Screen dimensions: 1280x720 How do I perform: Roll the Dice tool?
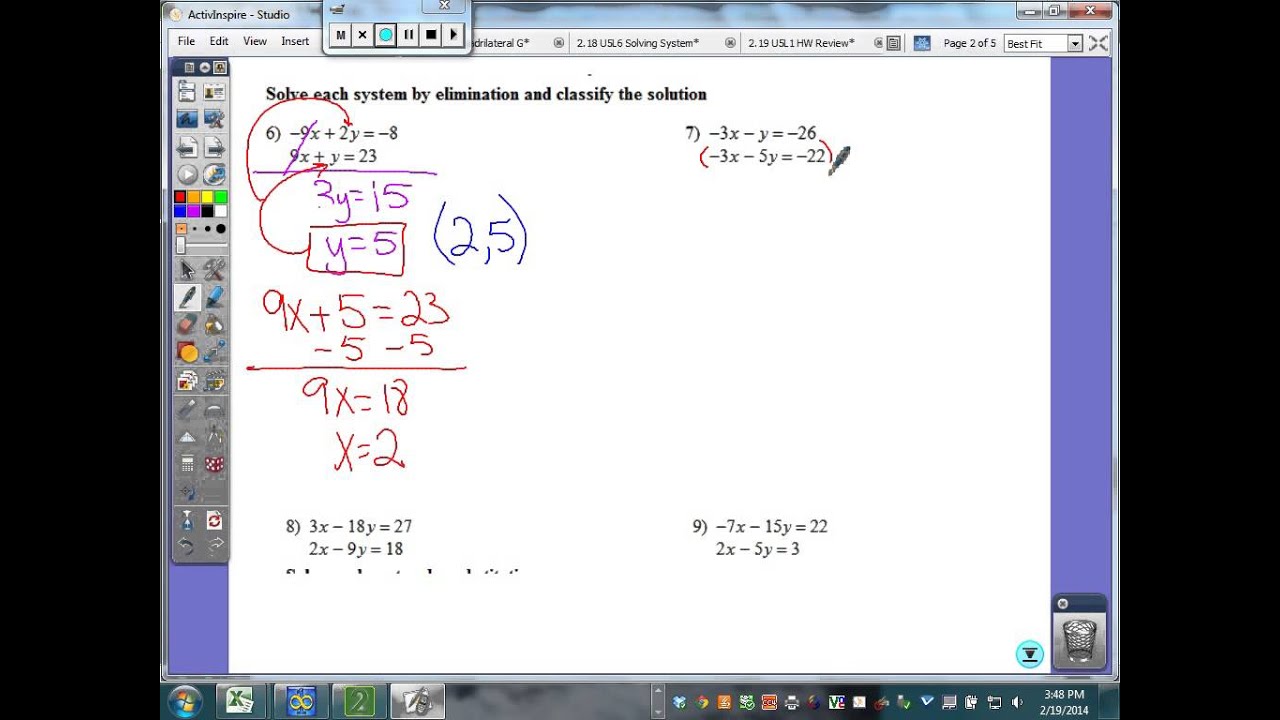214,464
